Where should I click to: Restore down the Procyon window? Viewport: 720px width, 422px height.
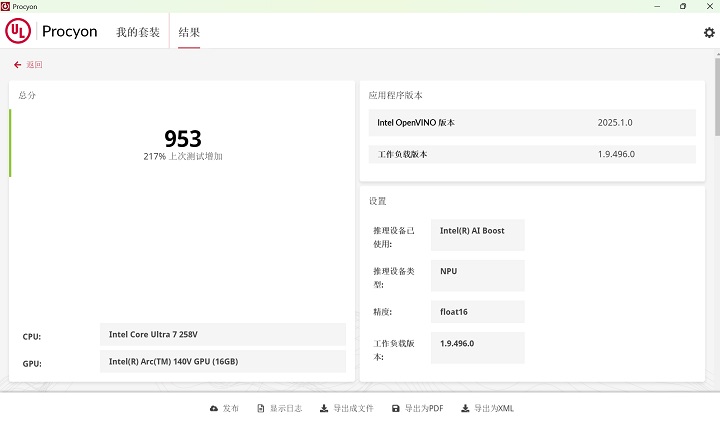(683, 6)
